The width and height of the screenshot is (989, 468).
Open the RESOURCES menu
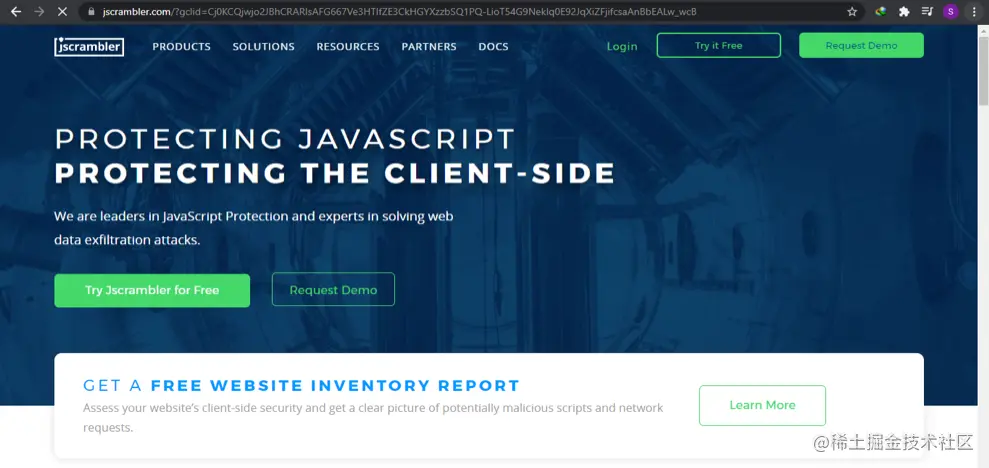(348, 47)
